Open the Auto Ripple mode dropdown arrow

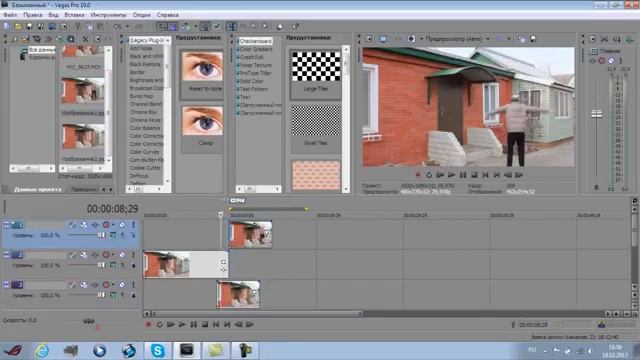196,27
